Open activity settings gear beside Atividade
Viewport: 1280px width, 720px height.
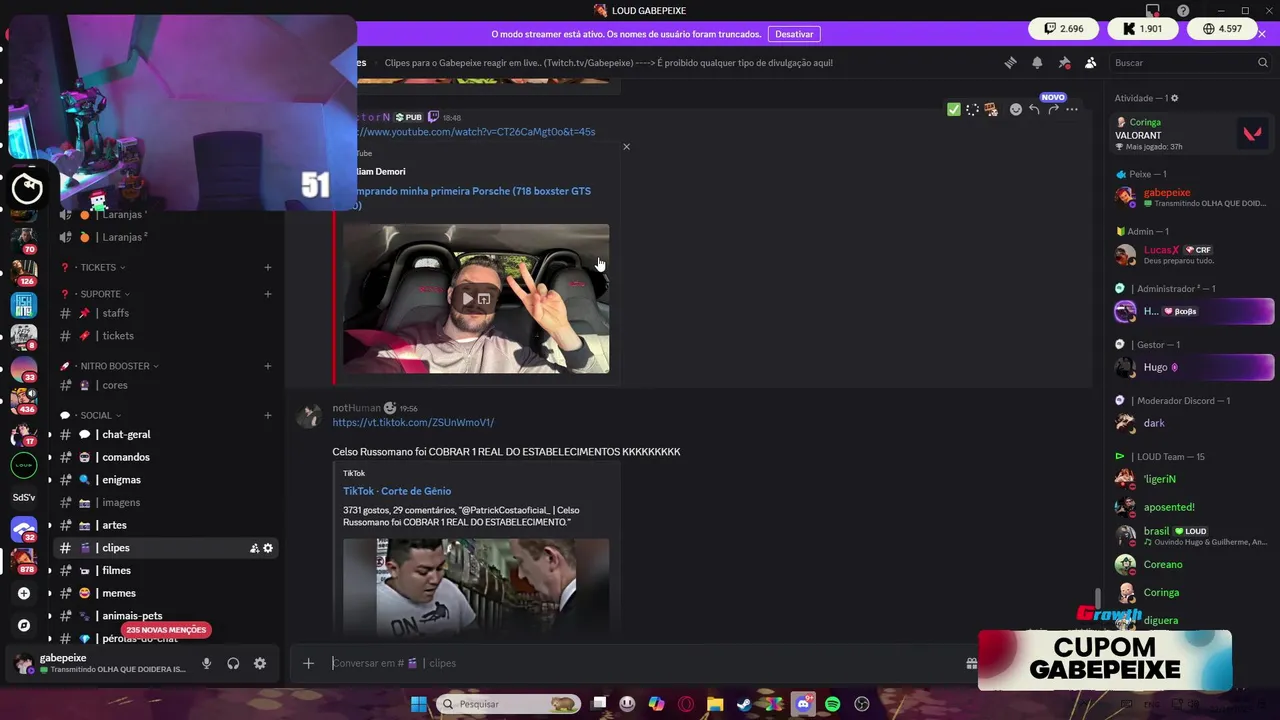click(x=1174, y=98)
